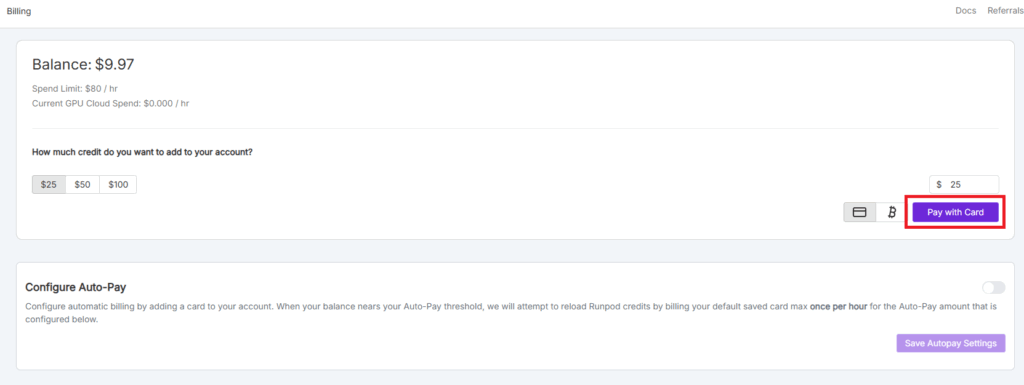This screenshot has width=1024, height=385.
Task: Enable the Configure Auto-Pay toggle switch
Action: [993, 288]
